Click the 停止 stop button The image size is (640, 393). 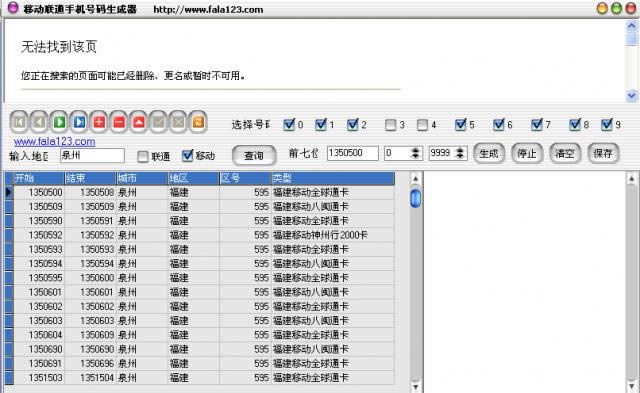(527, 153)
